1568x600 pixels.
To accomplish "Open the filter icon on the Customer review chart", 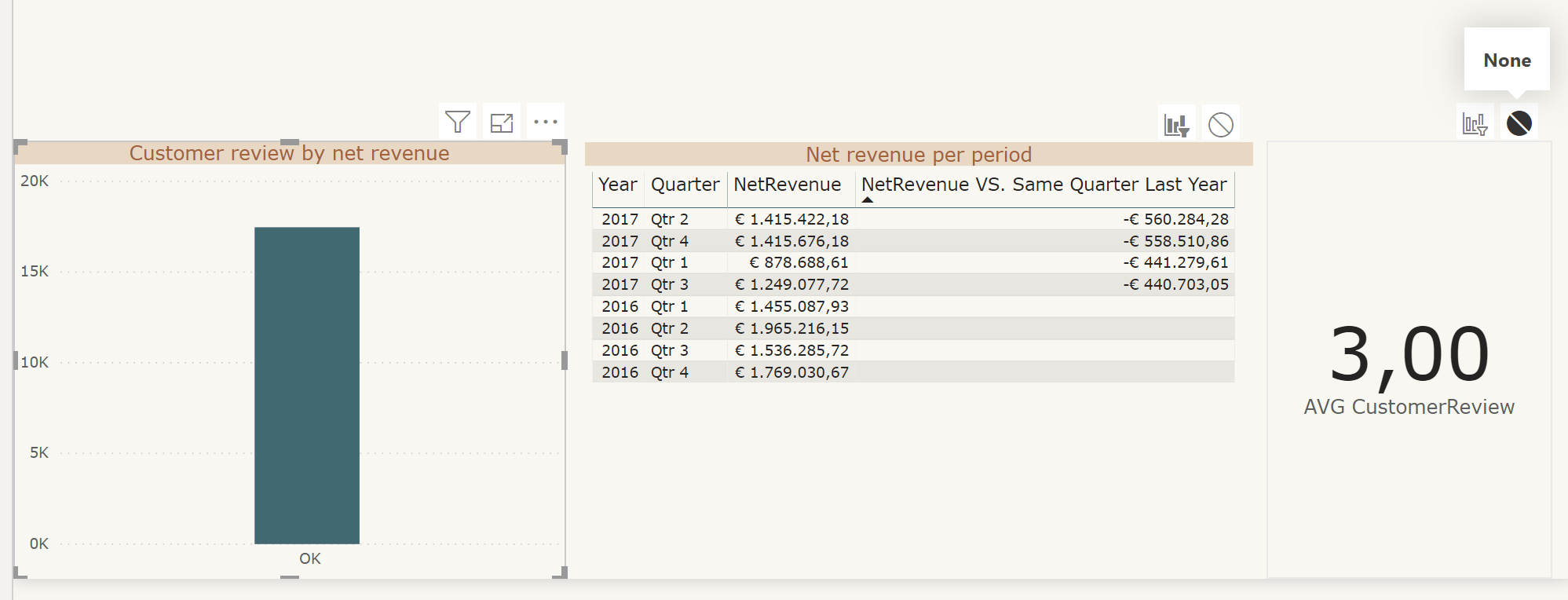I will pos(458,122).
